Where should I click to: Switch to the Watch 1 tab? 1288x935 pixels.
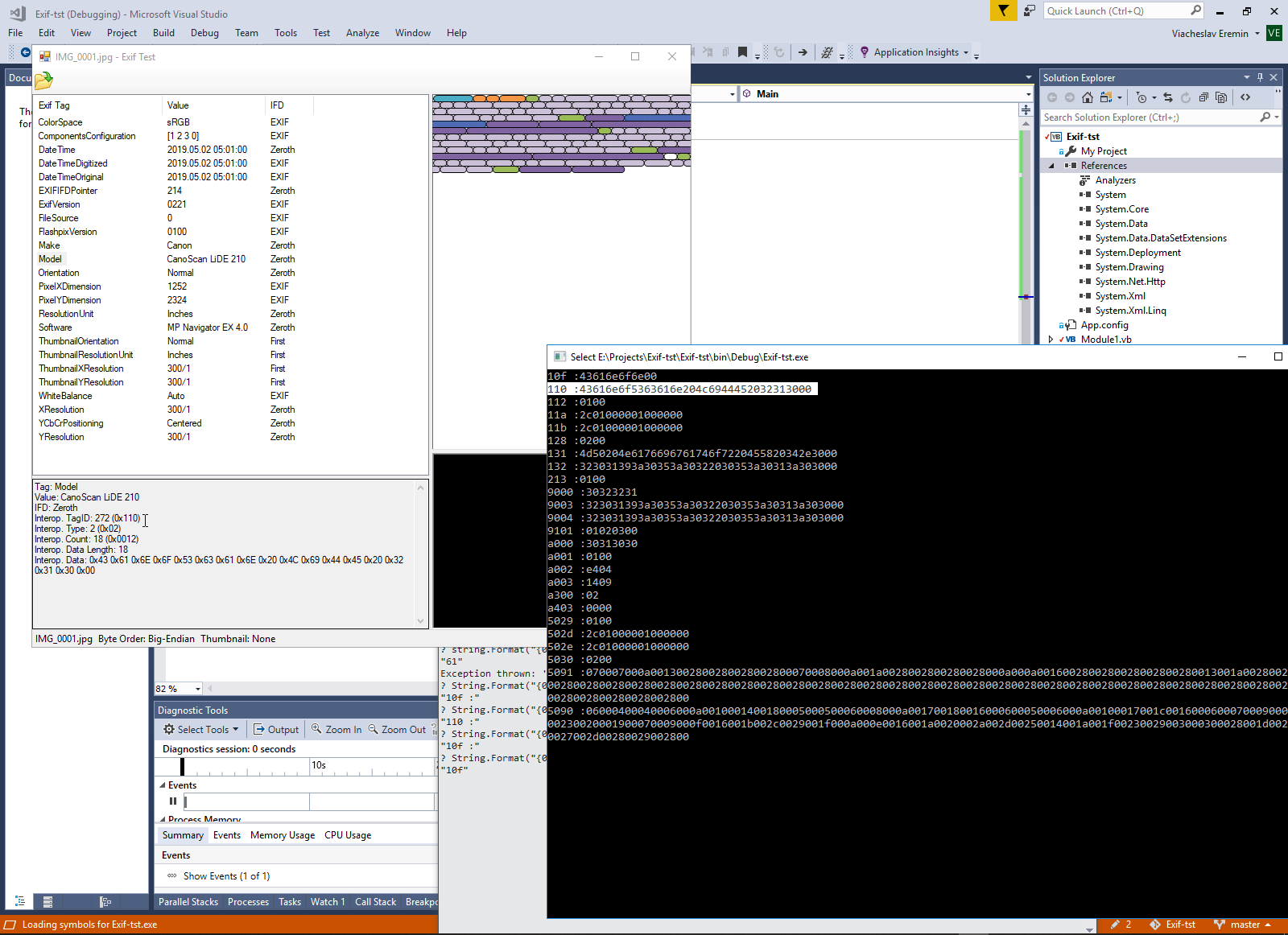tap(328, 902)
